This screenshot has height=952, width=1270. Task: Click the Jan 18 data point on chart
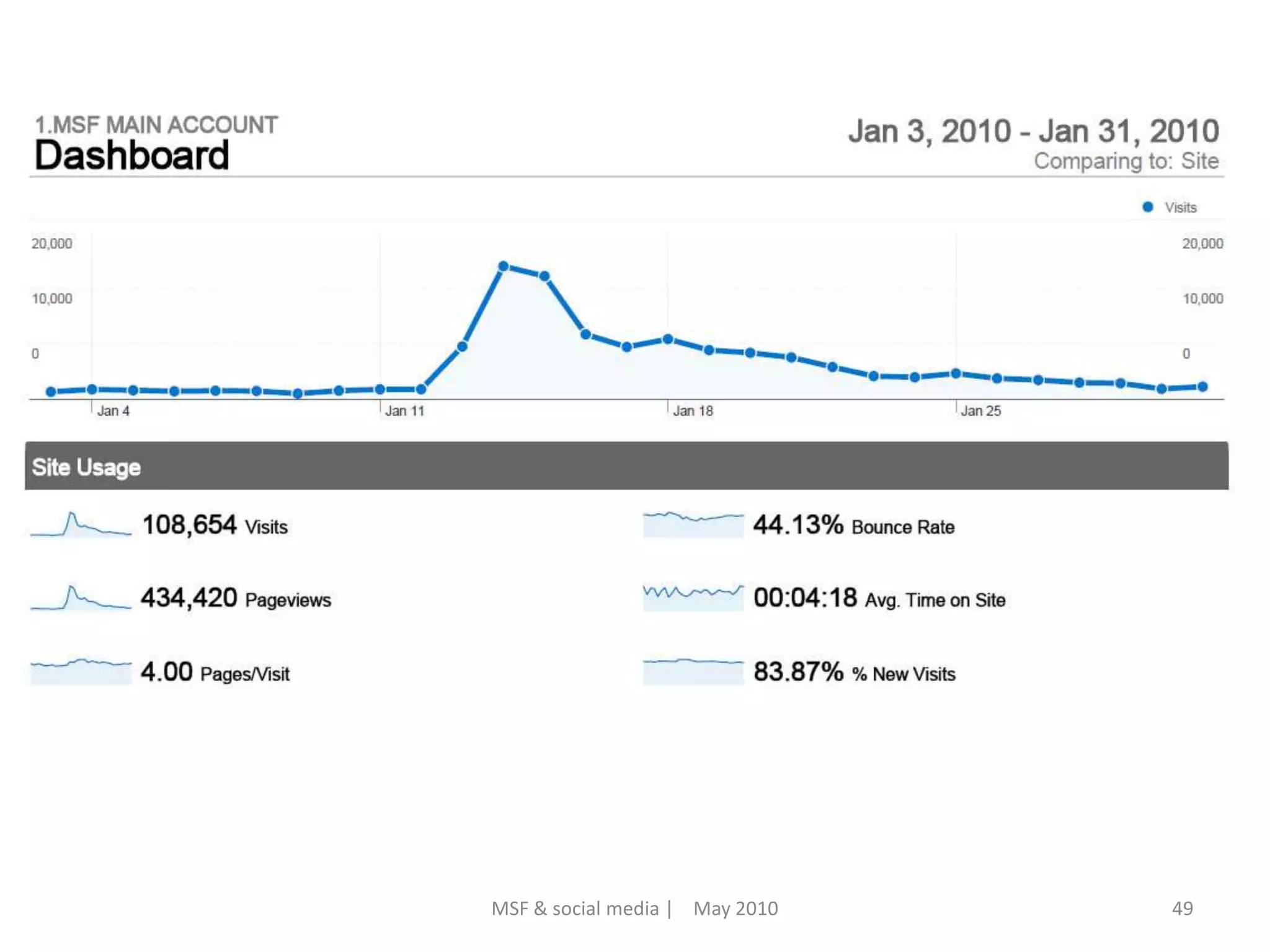coord(668,339)
